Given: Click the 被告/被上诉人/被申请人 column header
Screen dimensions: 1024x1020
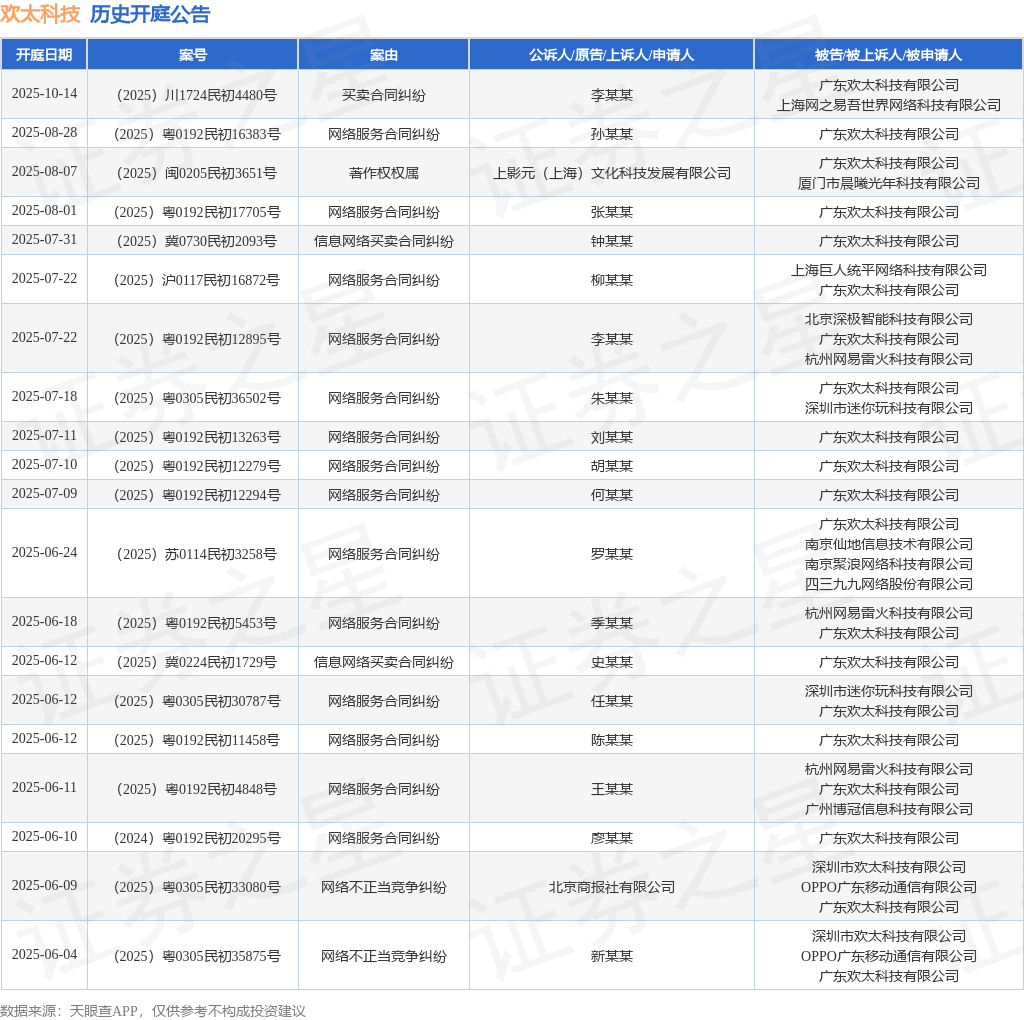Looking at the screenshot, I should (x=888, y=55).
